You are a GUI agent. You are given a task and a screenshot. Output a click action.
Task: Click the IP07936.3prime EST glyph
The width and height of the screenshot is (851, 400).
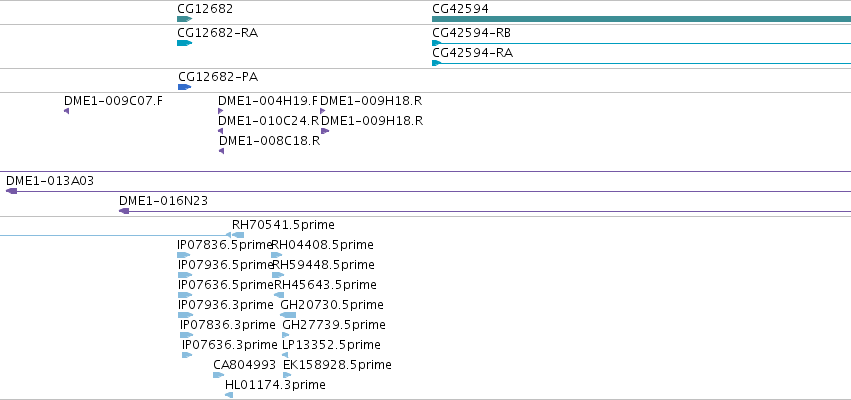[x=186, y=315]
